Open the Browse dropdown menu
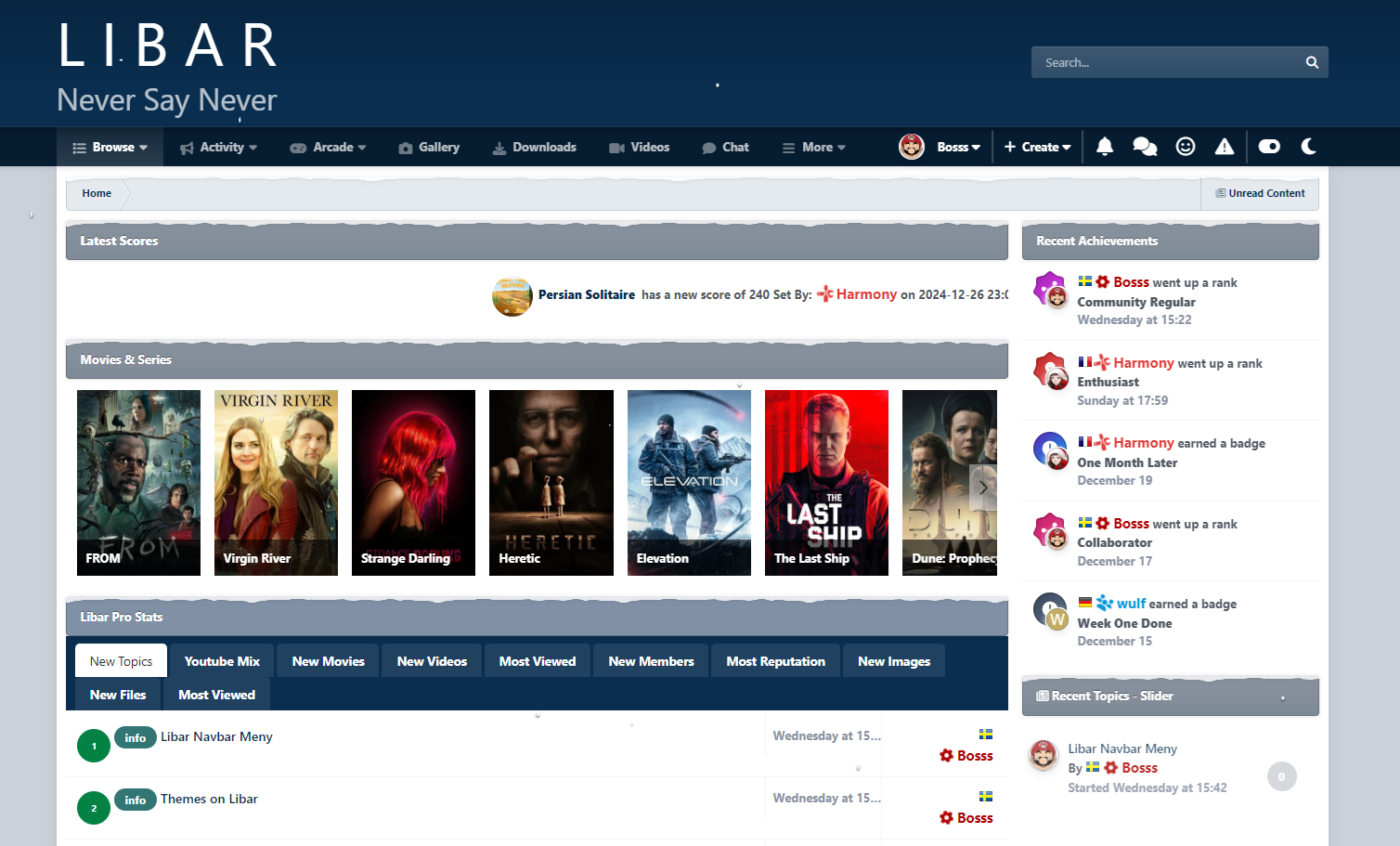The height and width of the screenshot is (846, 1400). 110,147
